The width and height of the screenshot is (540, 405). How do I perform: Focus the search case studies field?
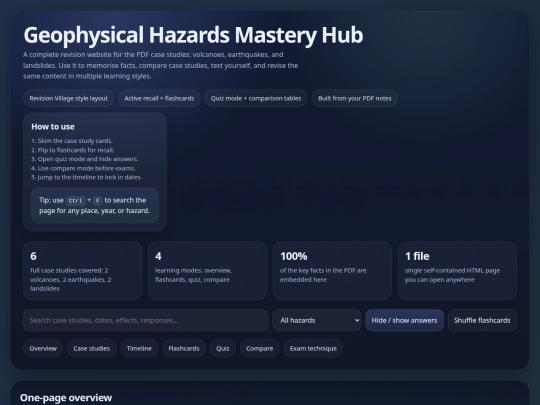pos(146,320)
